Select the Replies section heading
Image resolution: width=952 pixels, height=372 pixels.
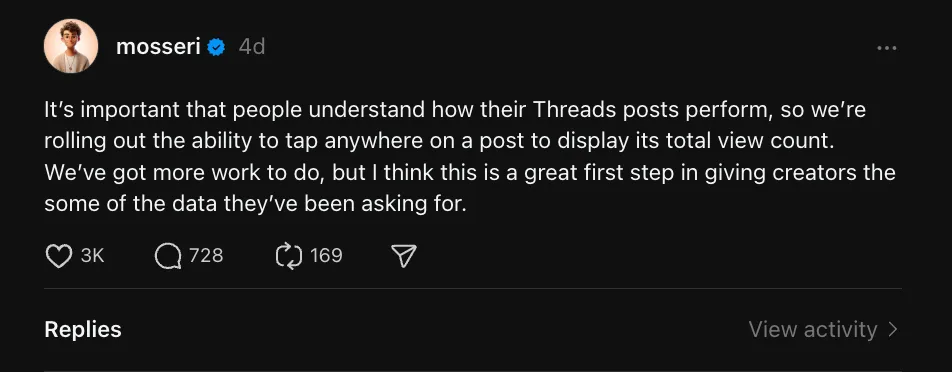click(x=83, y=330)
